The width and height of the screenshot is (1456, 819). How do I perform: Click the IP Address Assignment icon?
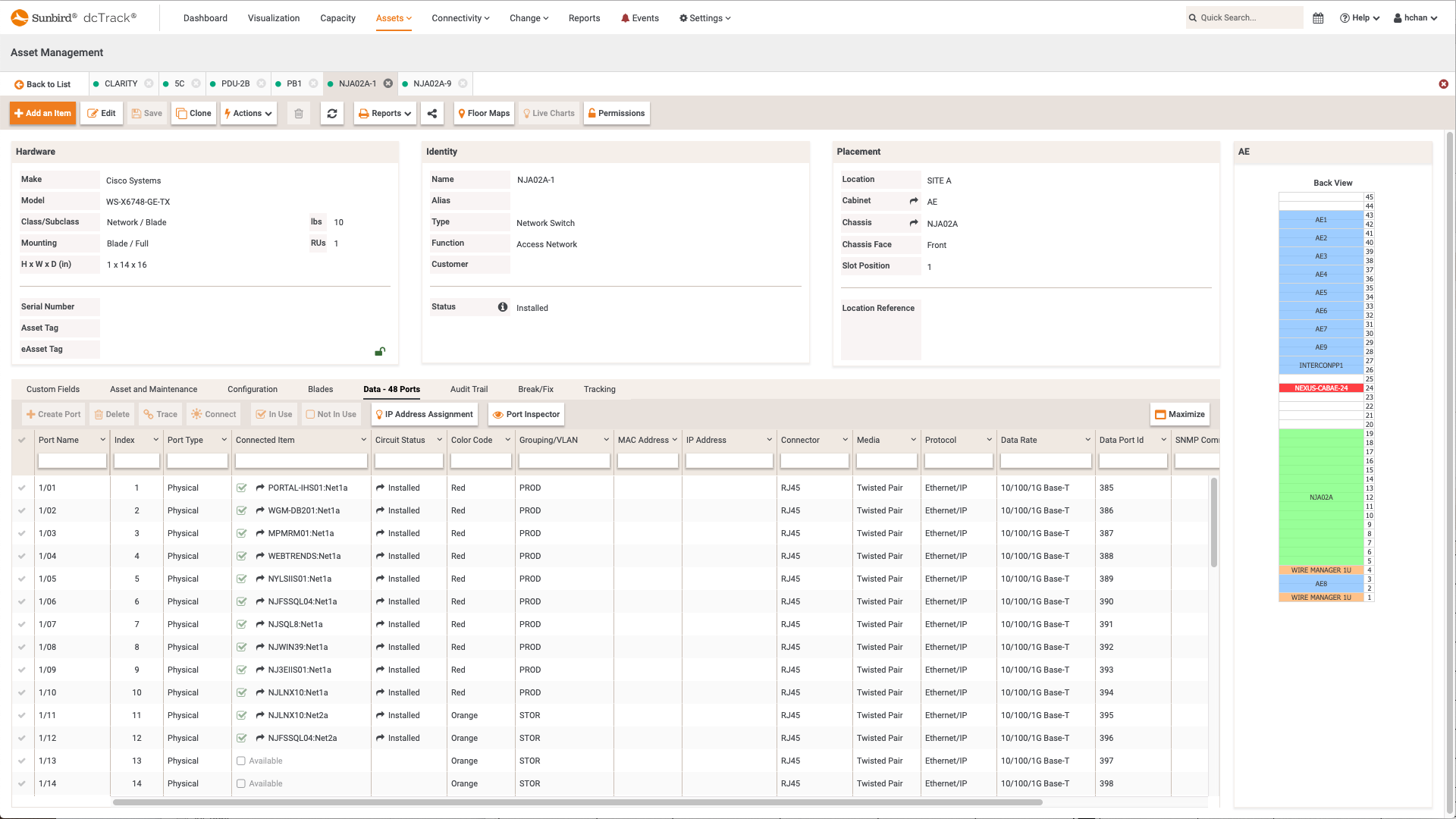pos(424,414)
